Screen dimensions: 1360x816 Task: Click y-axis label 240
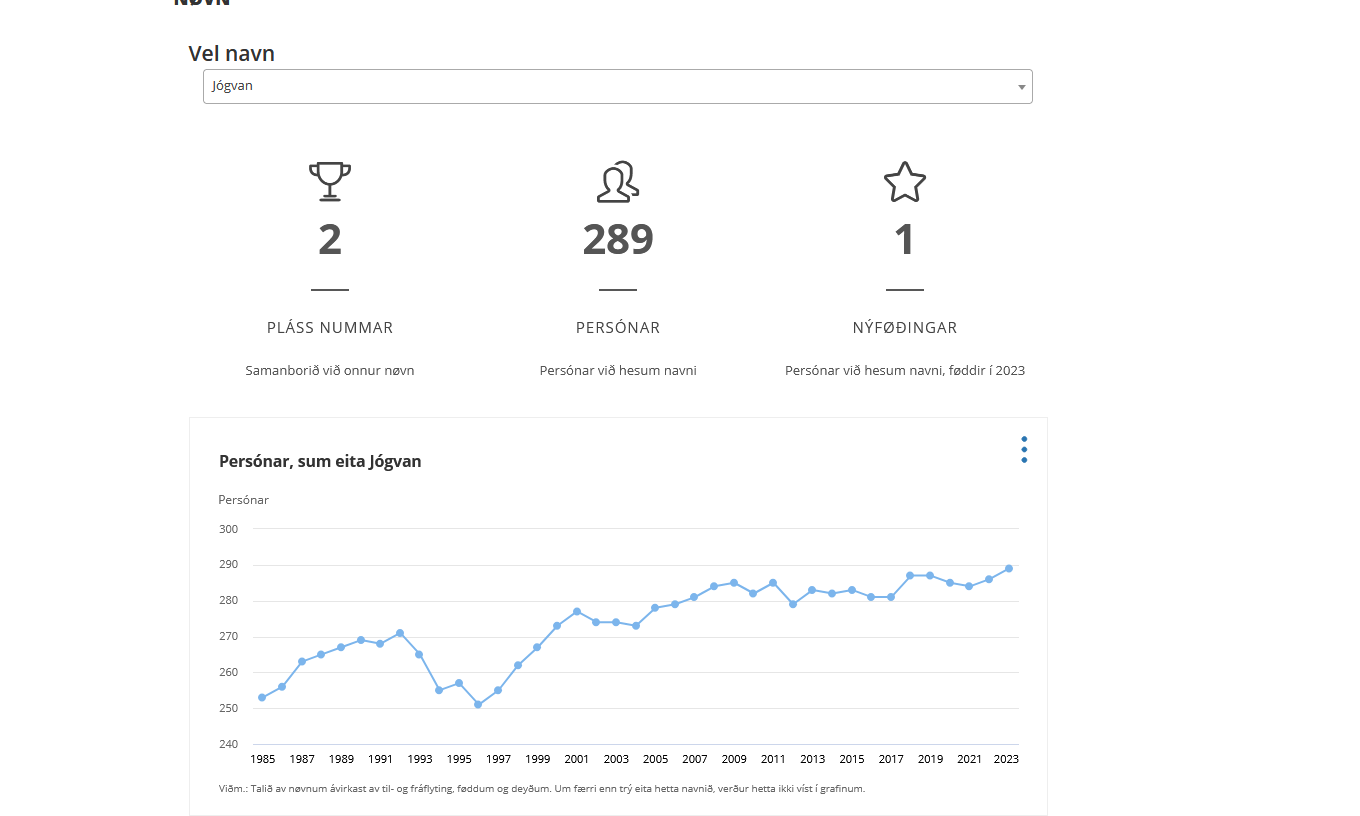[x=228, y=744]
